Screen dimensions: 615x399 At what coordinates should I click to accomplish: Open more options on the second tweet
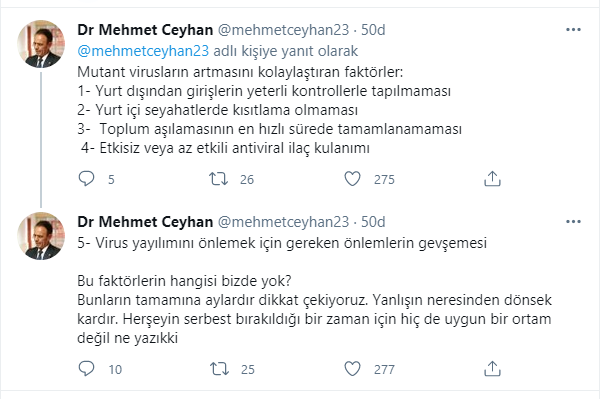click(x=573, y=222)
